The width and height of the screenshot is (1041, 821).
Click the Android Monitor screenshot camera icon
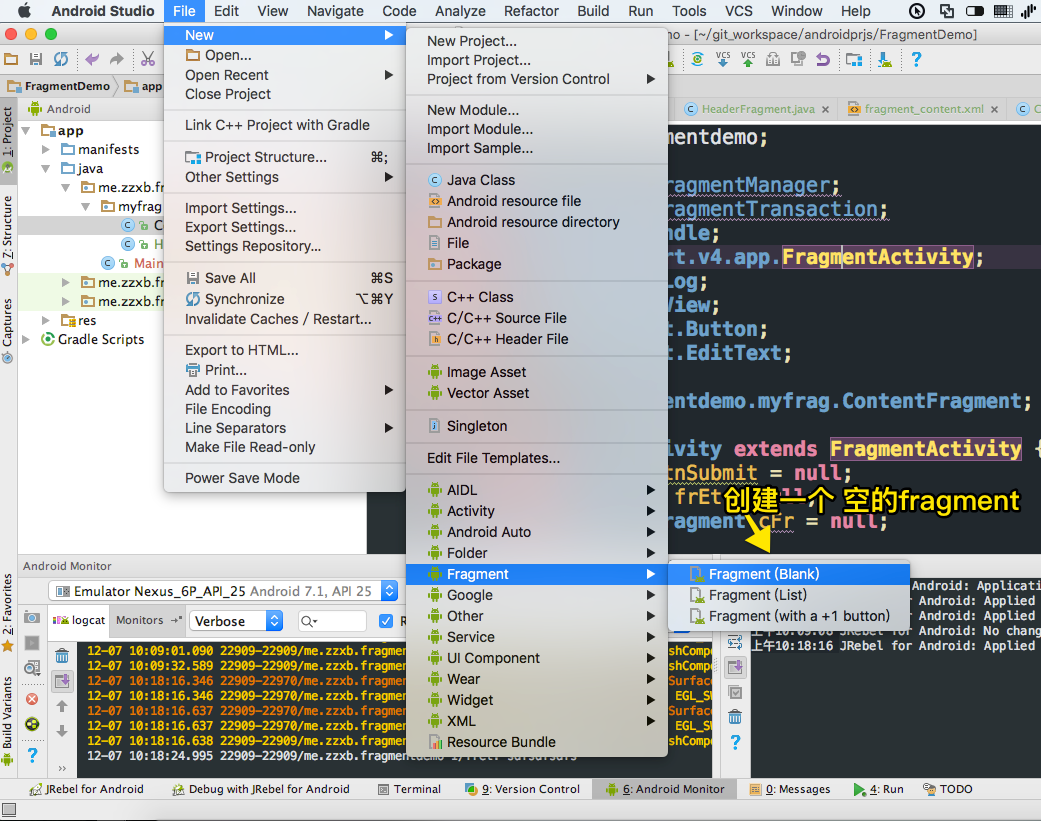(x=31, y=617)
